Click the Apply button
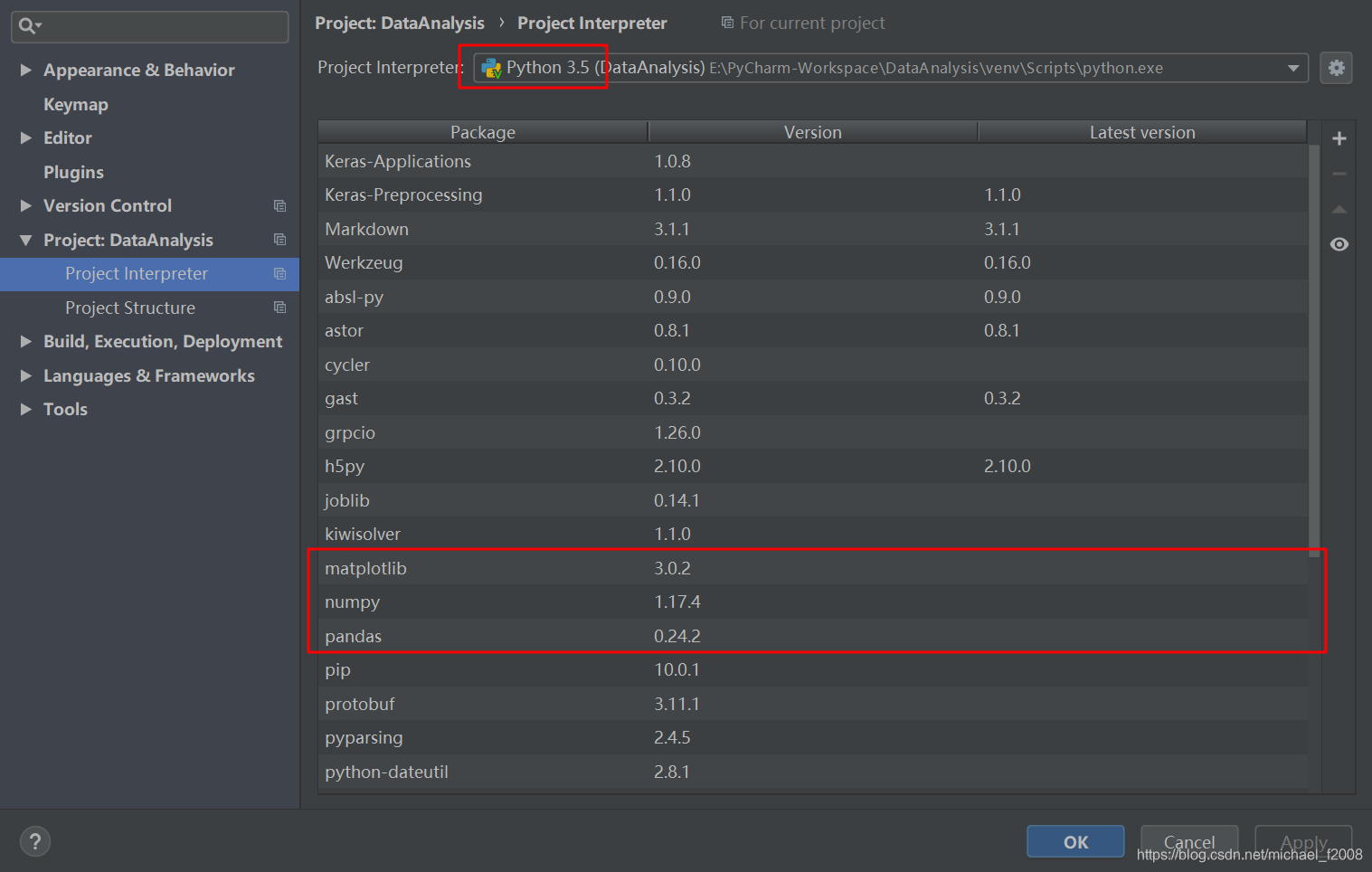The width and height of the screenshot is (1372, 872). [x=1303, y=841]
